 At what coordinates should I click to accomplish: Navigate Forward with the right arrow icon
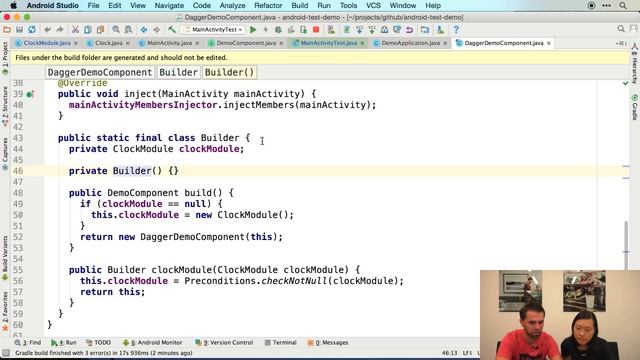[x=156, y=29]
